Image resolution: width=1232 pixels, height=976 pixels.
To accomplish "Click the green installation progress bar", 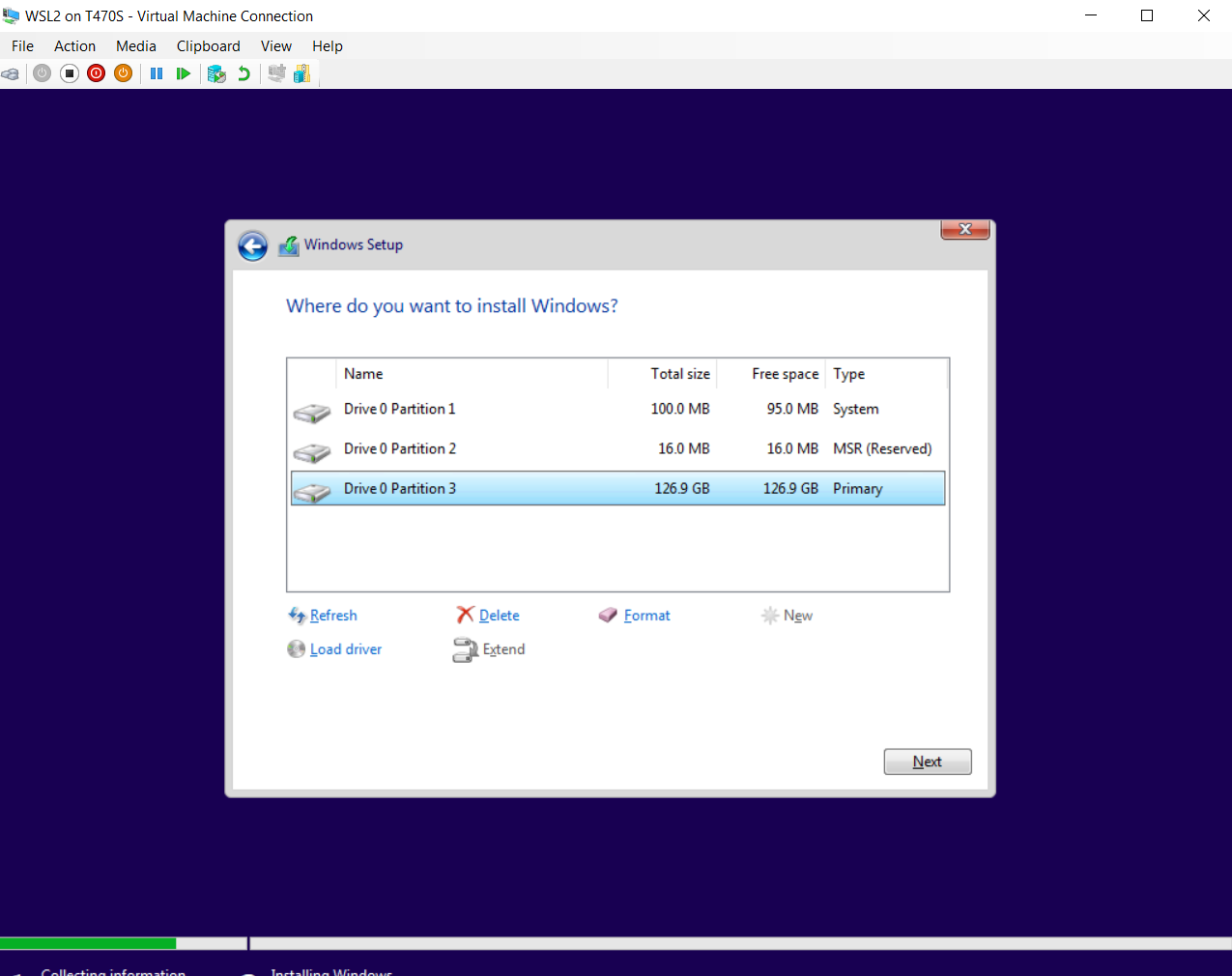I will pos(87,942).
